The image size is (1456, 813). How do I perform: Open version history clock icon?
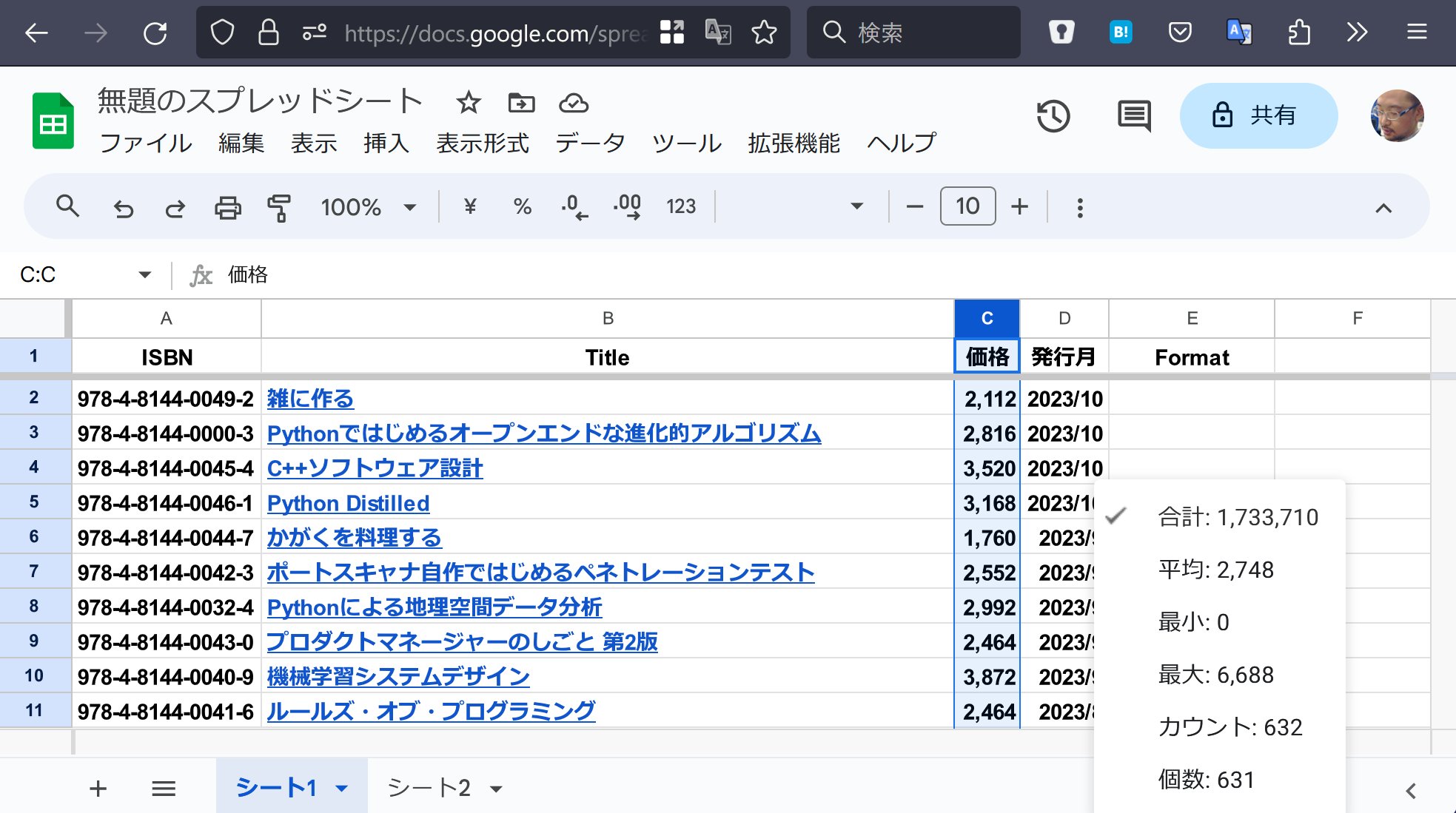coord(1053,116)
